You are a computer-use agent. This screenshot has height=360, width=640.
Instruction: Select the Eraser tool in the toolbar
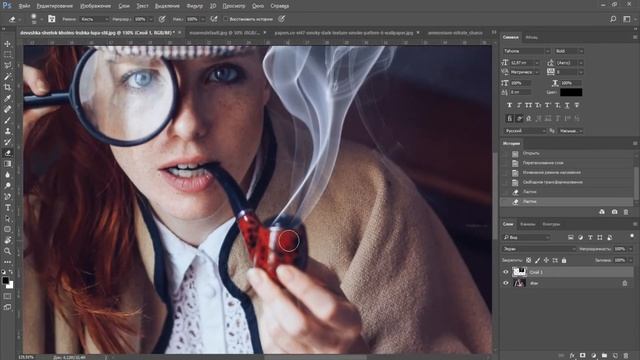(x=7, y=153)
